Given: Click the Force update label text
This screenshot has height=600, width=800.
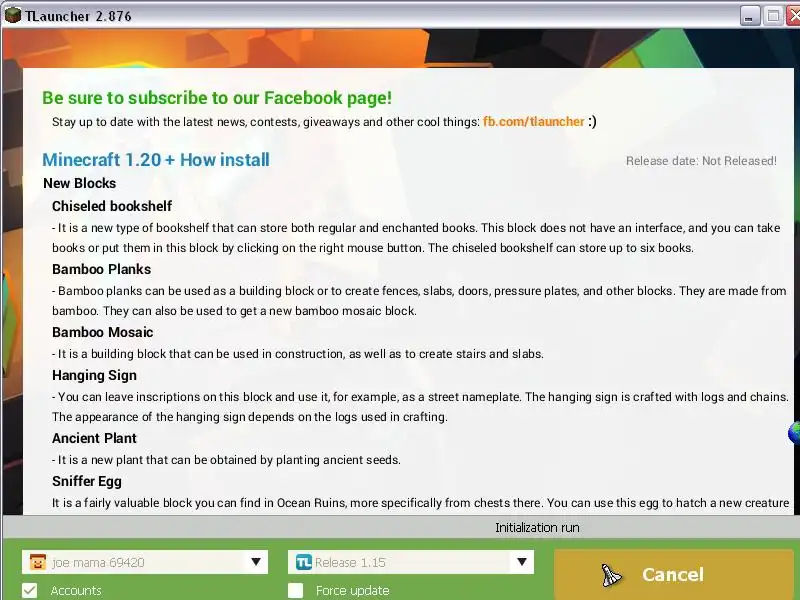Looking at the screenshot, I should point(353,591).
